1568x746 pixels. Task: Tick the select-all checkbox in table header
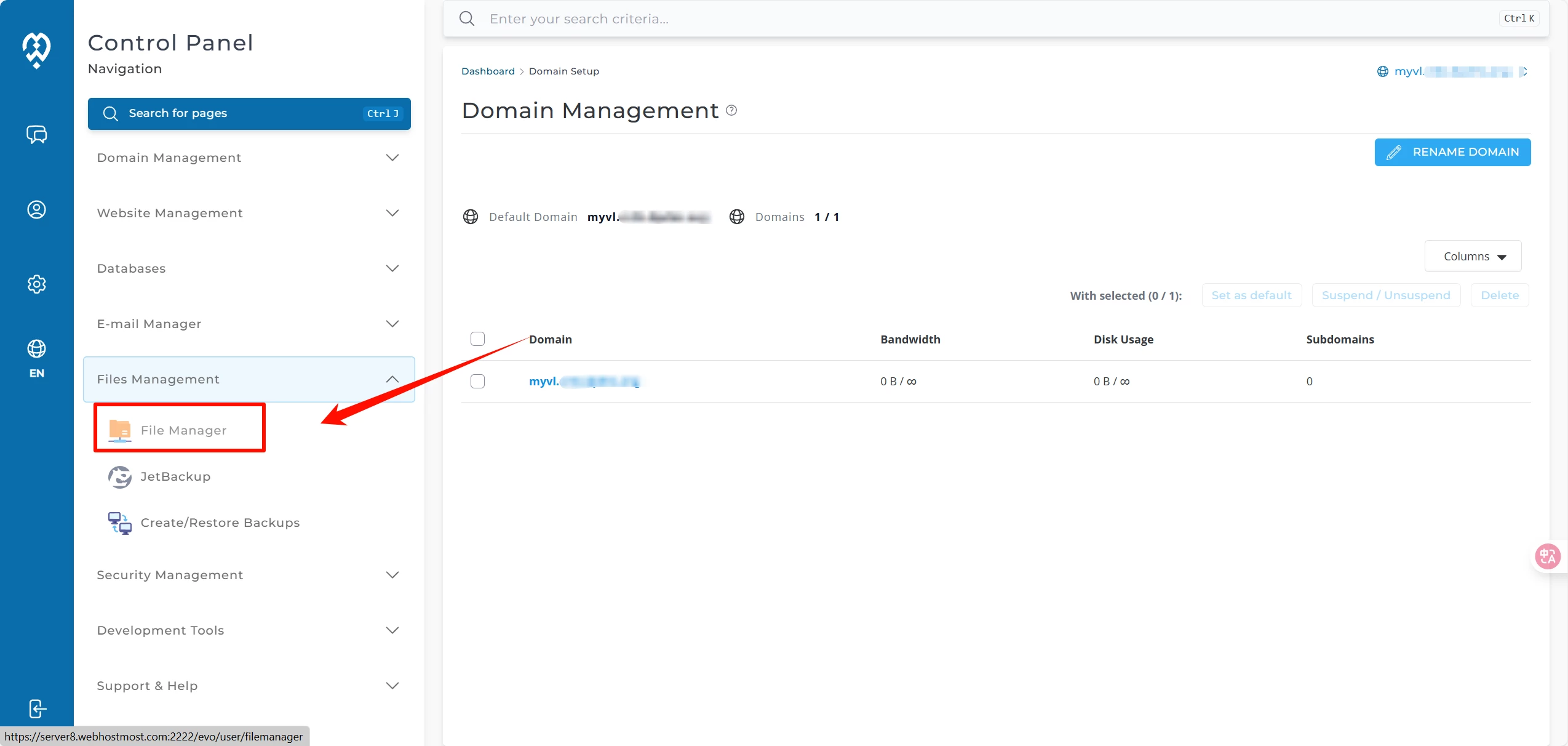(x=477, y=339)
